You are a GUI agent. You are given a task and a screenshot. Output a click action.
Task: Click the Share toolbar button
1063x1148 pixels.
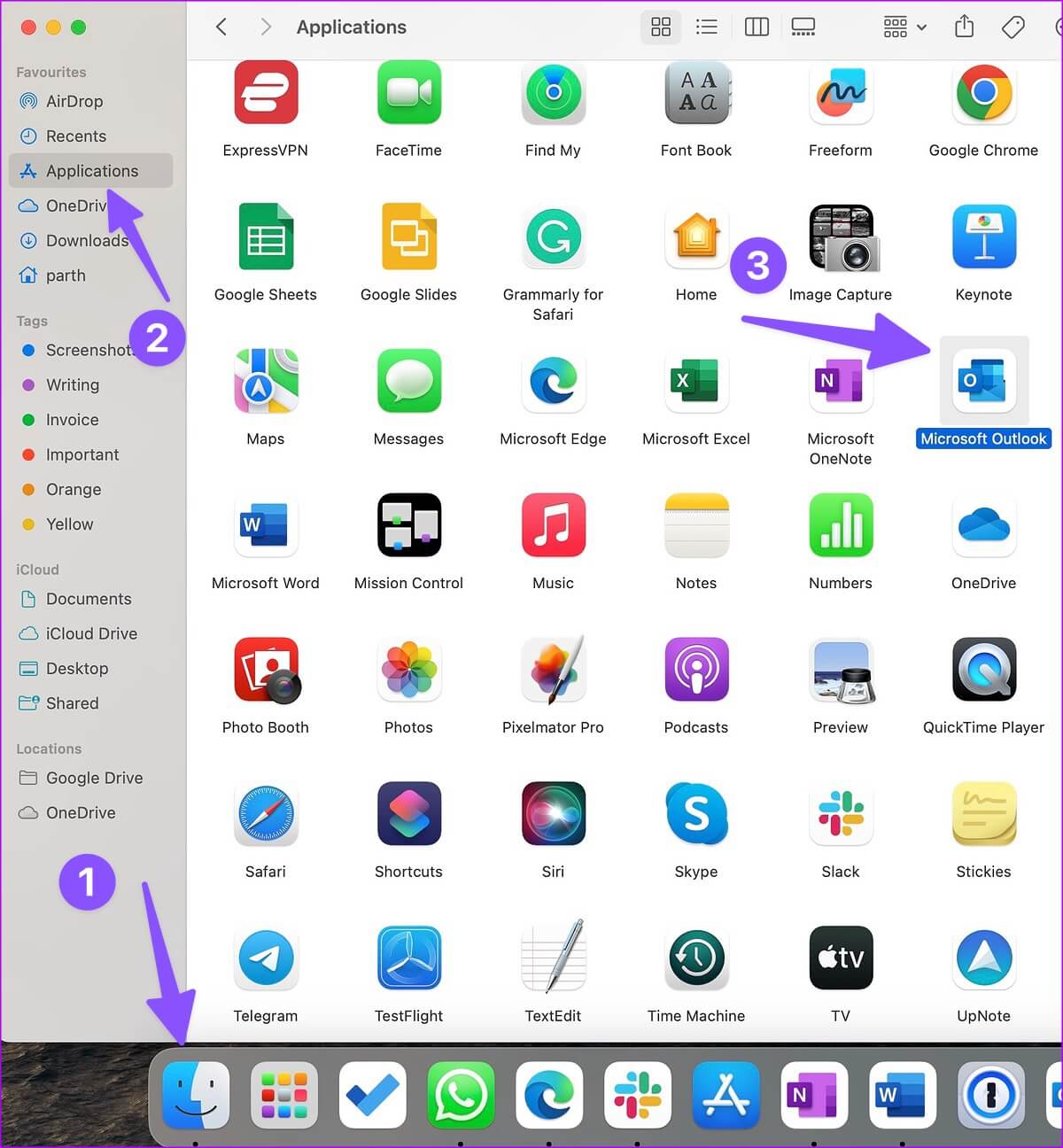tap(965, 27)
